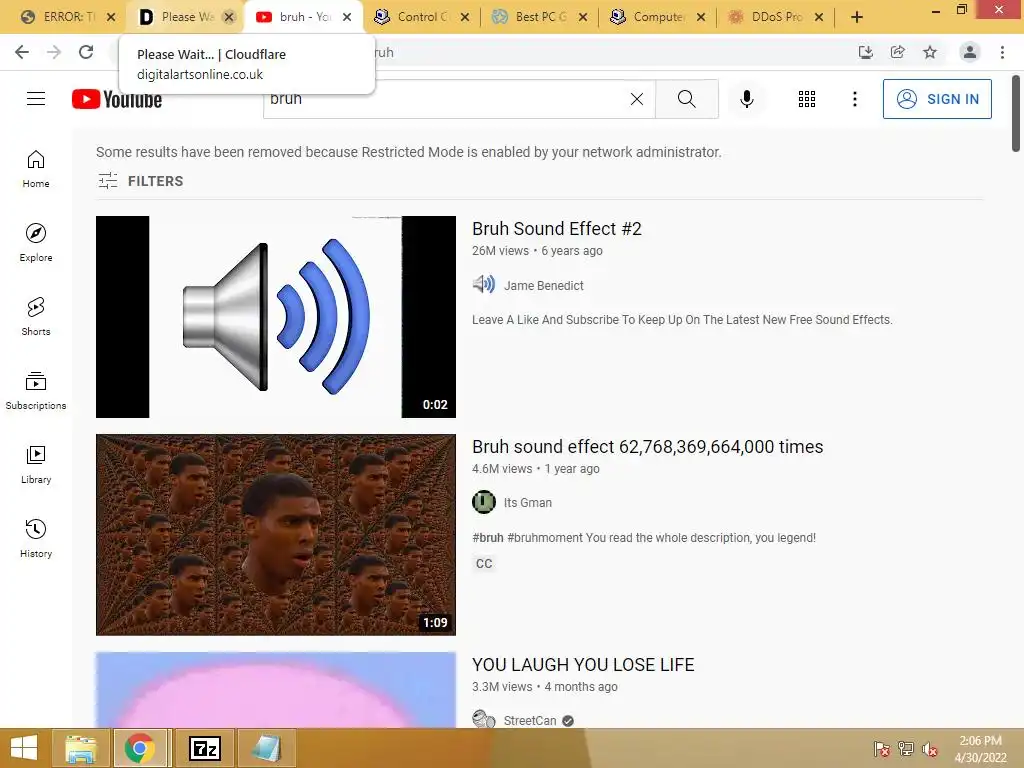Open Library in the sidebar
Viewport: 1024px width, 768px height.
(x=36, y=464)
